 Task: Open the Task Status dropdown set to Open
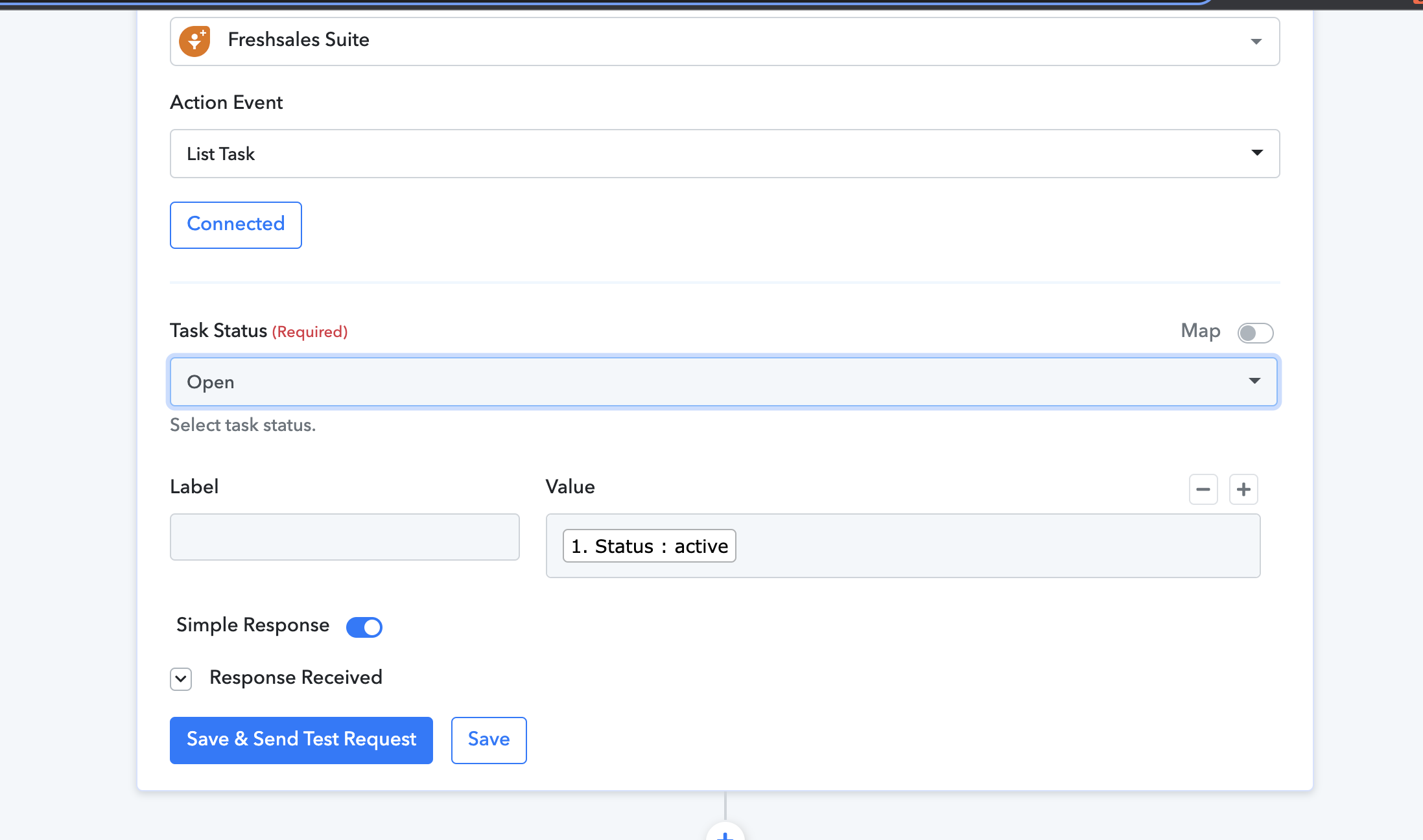pos(723,382)
